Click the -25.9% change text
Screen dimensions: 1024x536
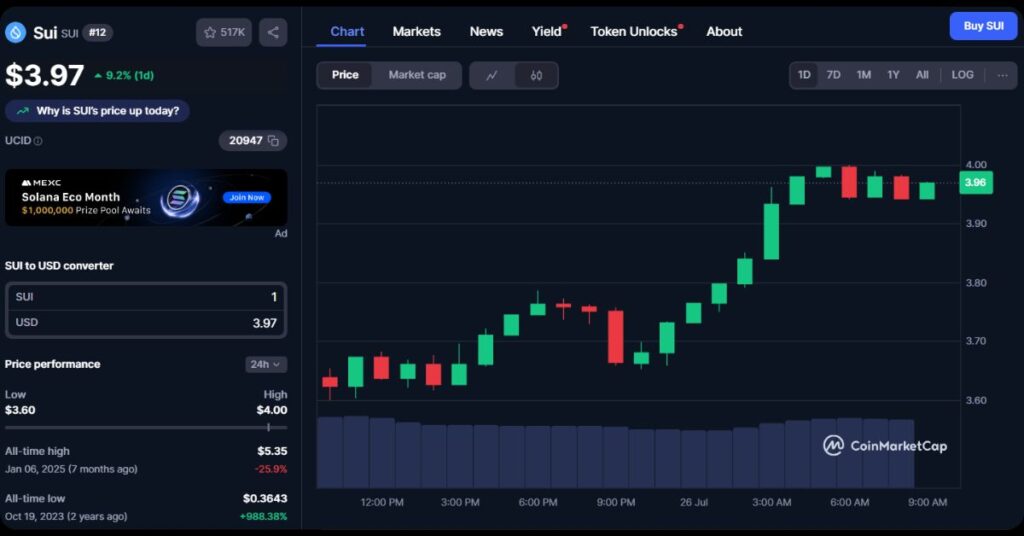coord(270,469)
